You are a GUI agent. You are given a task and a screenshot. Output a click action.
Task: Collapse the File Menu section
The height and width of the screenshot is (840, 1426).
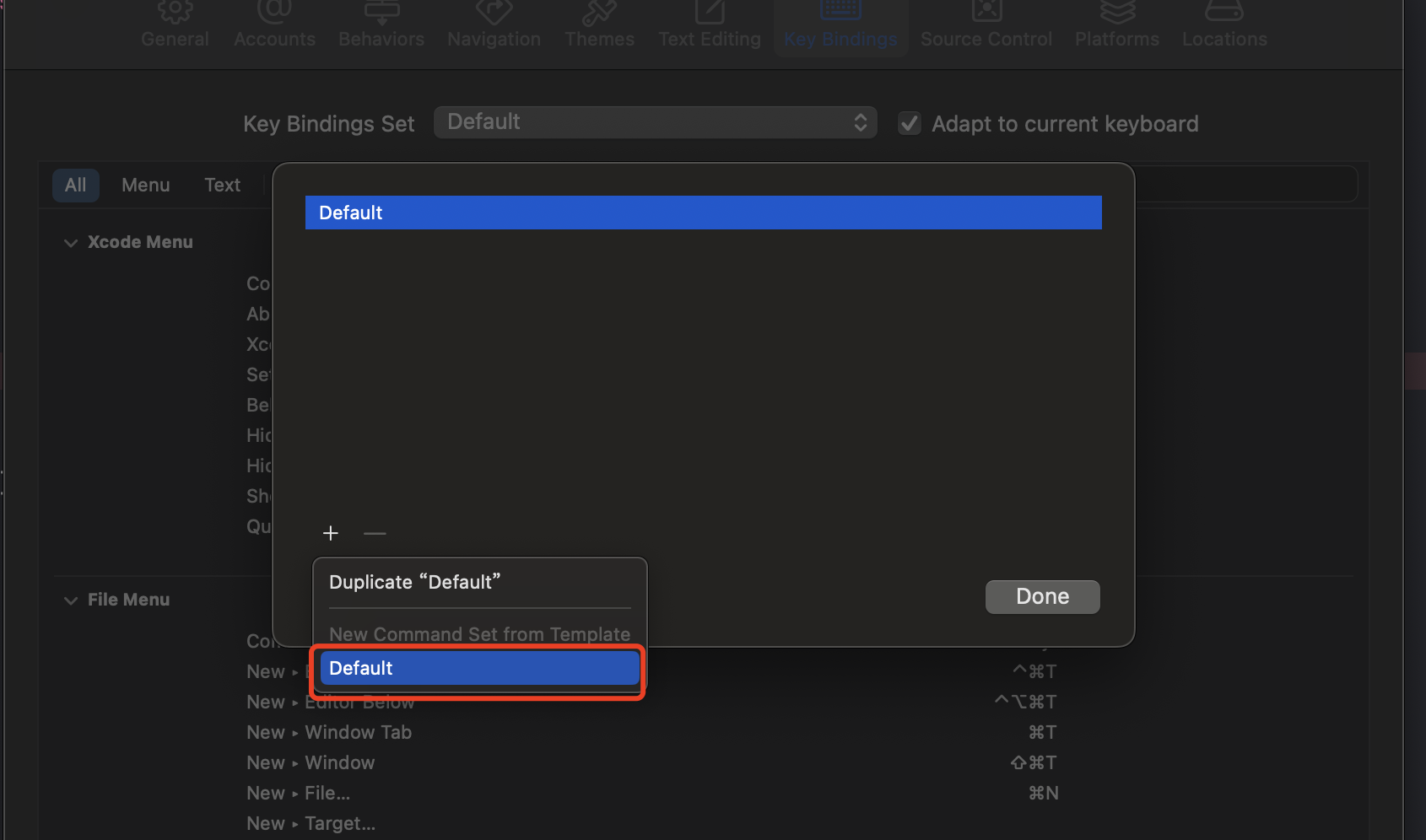[x=71, y=600]
